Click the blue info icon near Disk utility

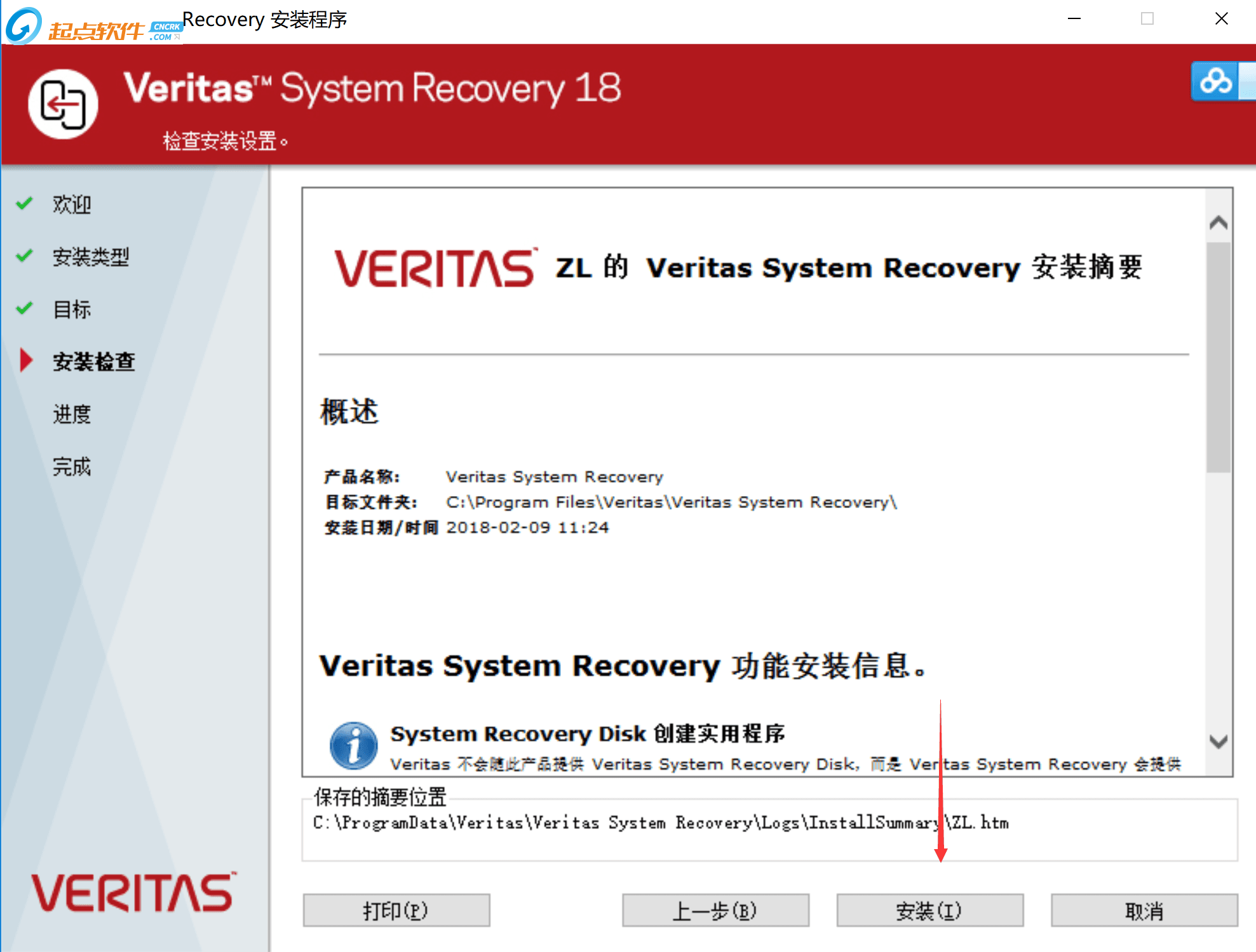pyautogui.click(x=353, y=746)
